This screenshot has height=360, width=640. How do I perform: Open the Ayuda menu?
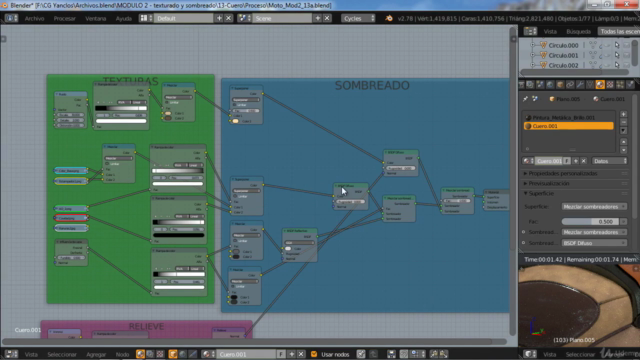[x=124, y=18]
